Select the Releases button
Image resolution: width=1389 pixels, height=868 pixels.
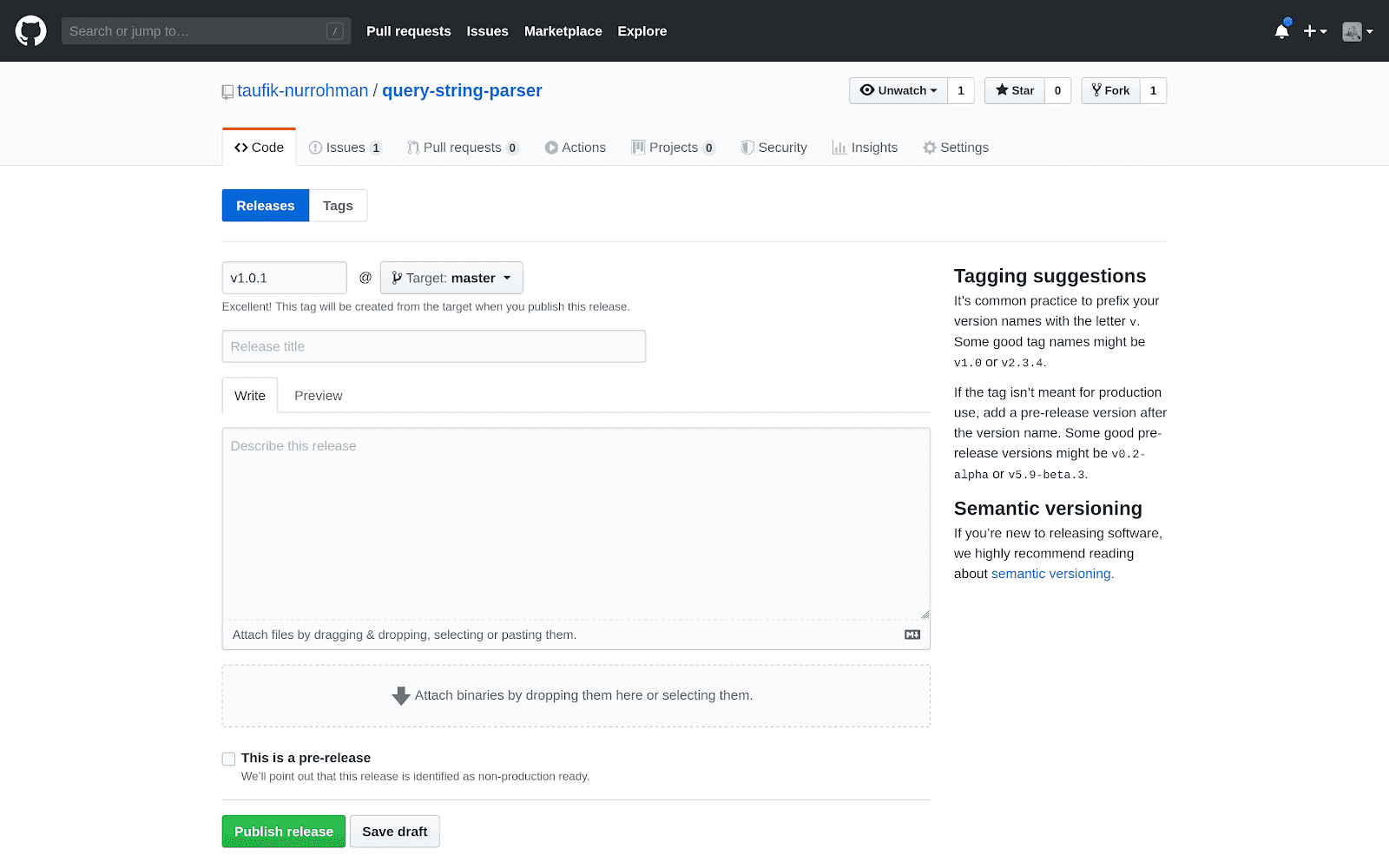(x=266, y=206)
